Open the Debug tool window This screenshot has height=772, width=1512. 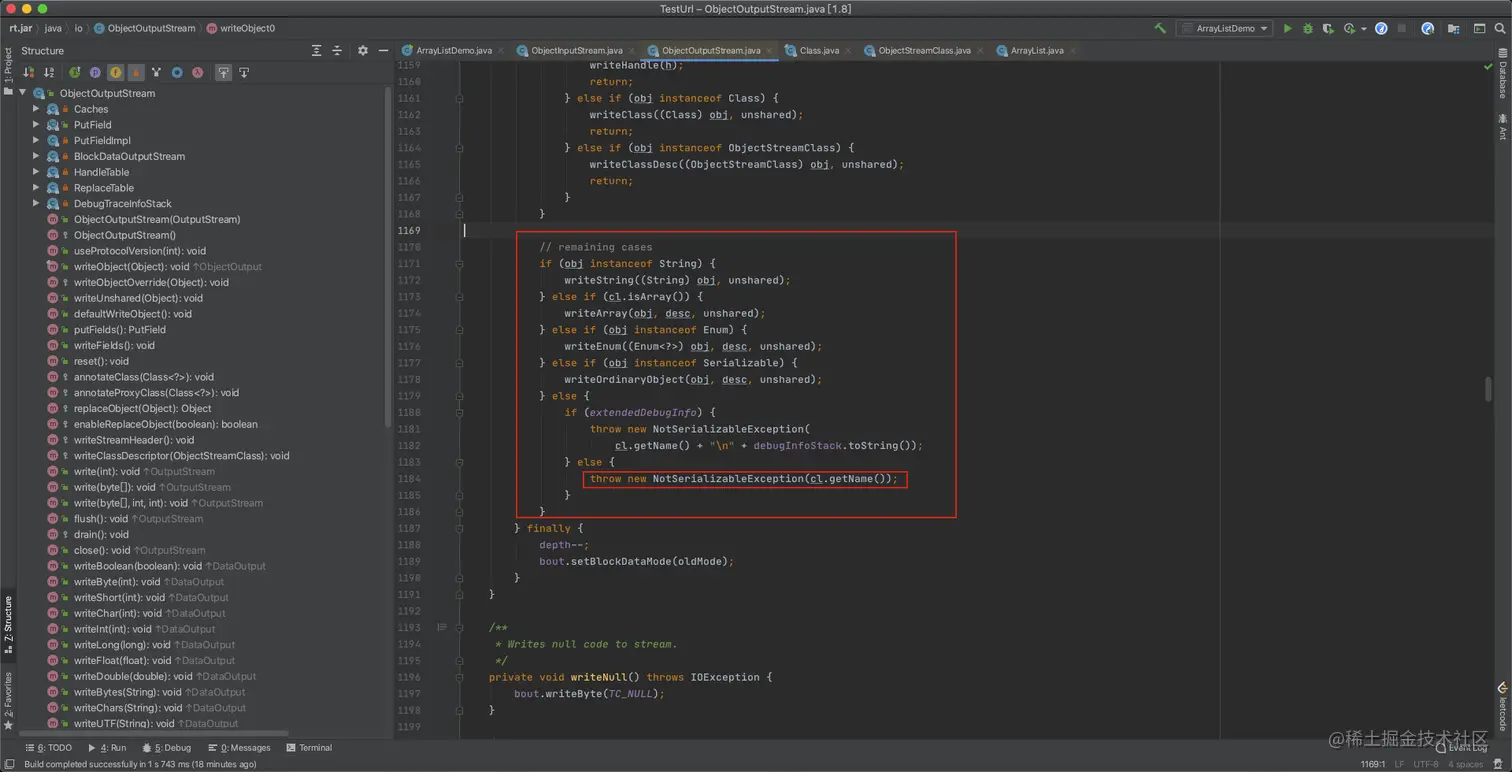pyautogui.click(x=166, y=748)
